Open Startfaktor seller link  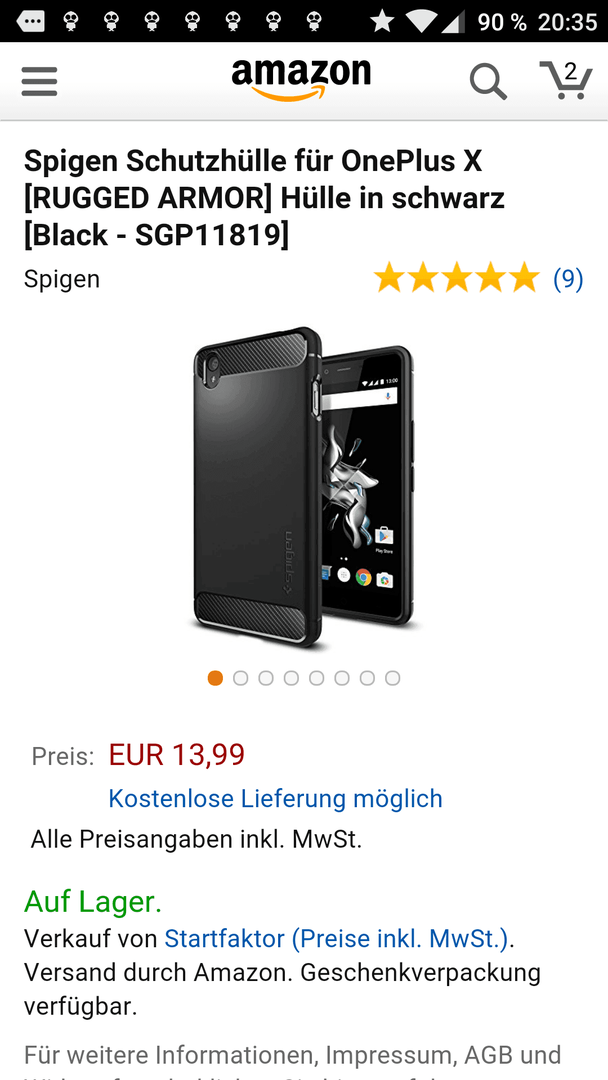pyautogui.click(x=337, y=938)
